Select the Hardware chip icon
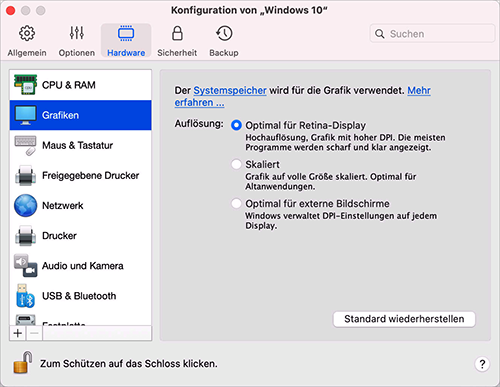The image size is (500, 387). click(126, 33)
